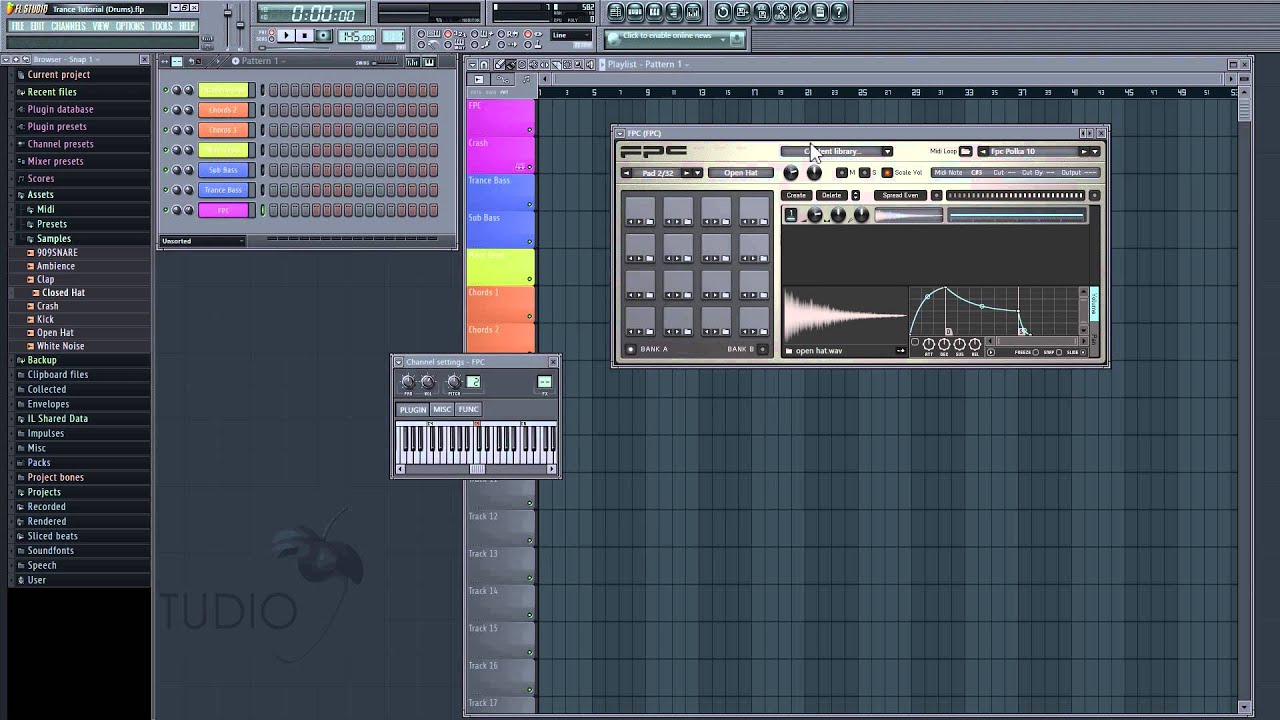Image resolution: width=1280 pixels, height=720 pixels.
Task: Select the Sub Bass channel button
Action: tap(223, 170)
